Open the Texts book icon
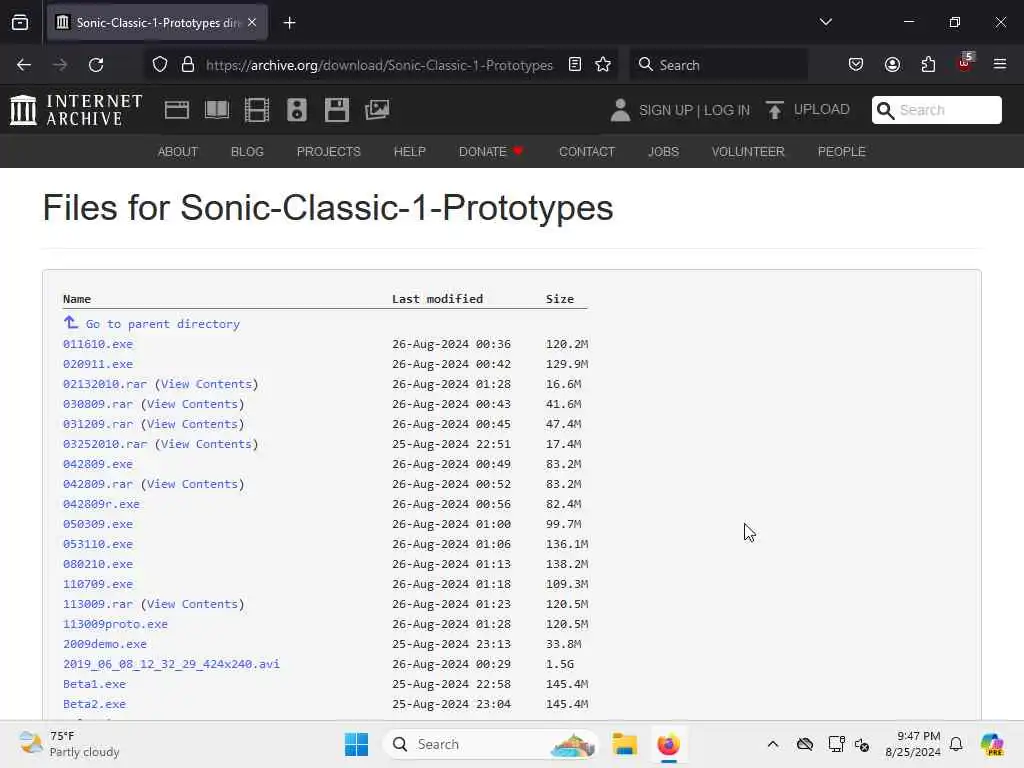This screenshot has height=768, width=1024. (217, 110)
